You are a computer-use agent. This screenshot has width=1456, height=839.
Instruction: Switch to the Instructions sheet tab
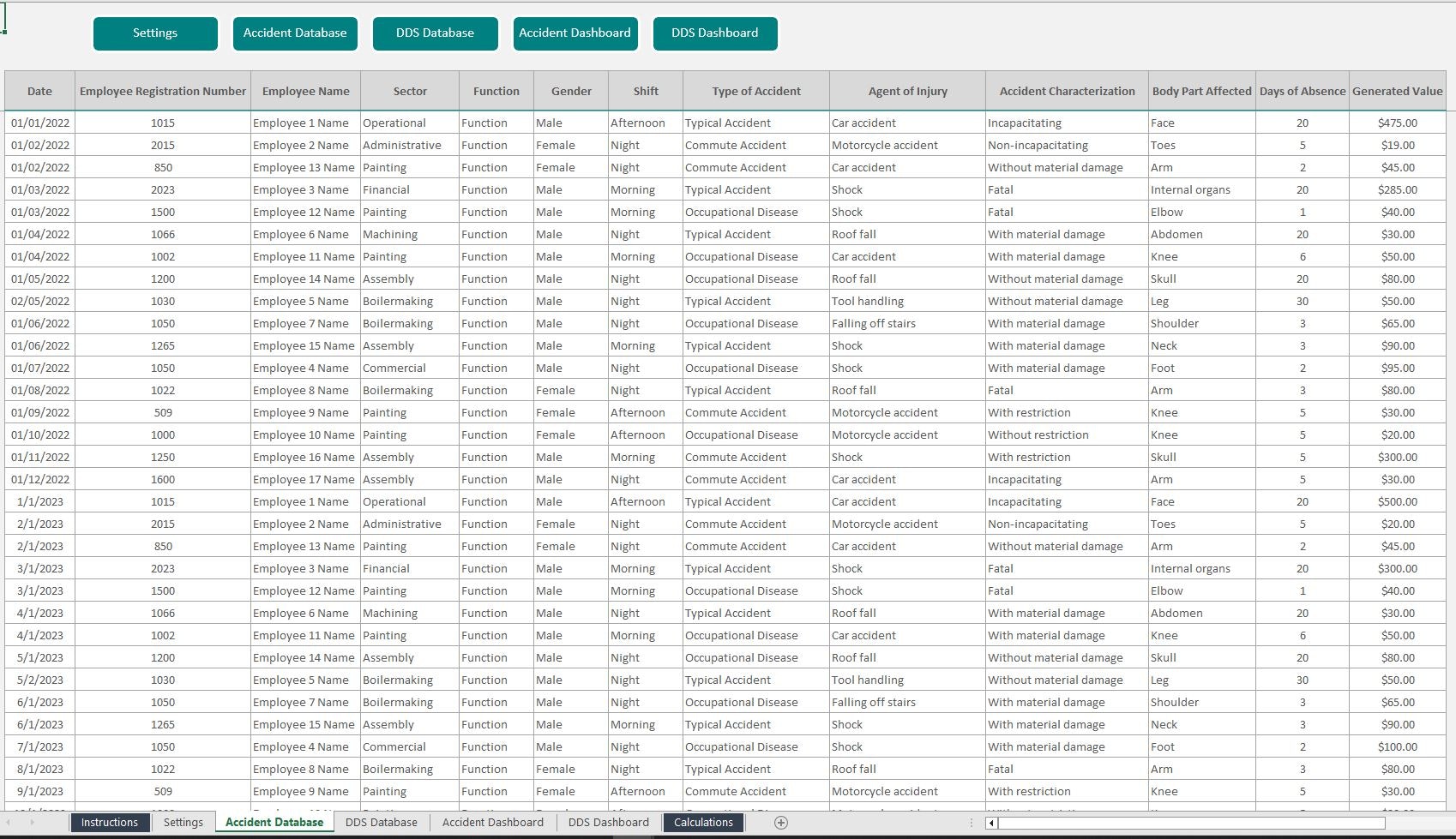pos(109,823)
